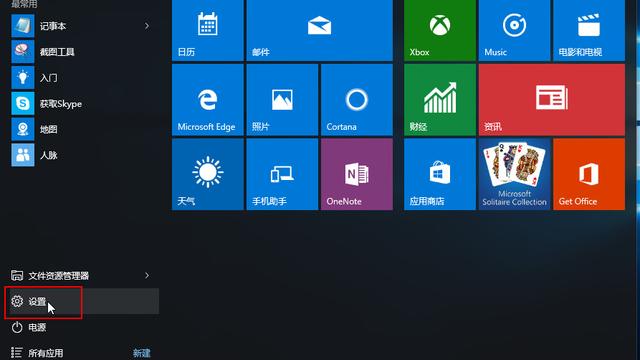Image resolution: width=640 pixels, height=360 pixels.
Task: Launch the Xbox tile
Action: [440, 30]
